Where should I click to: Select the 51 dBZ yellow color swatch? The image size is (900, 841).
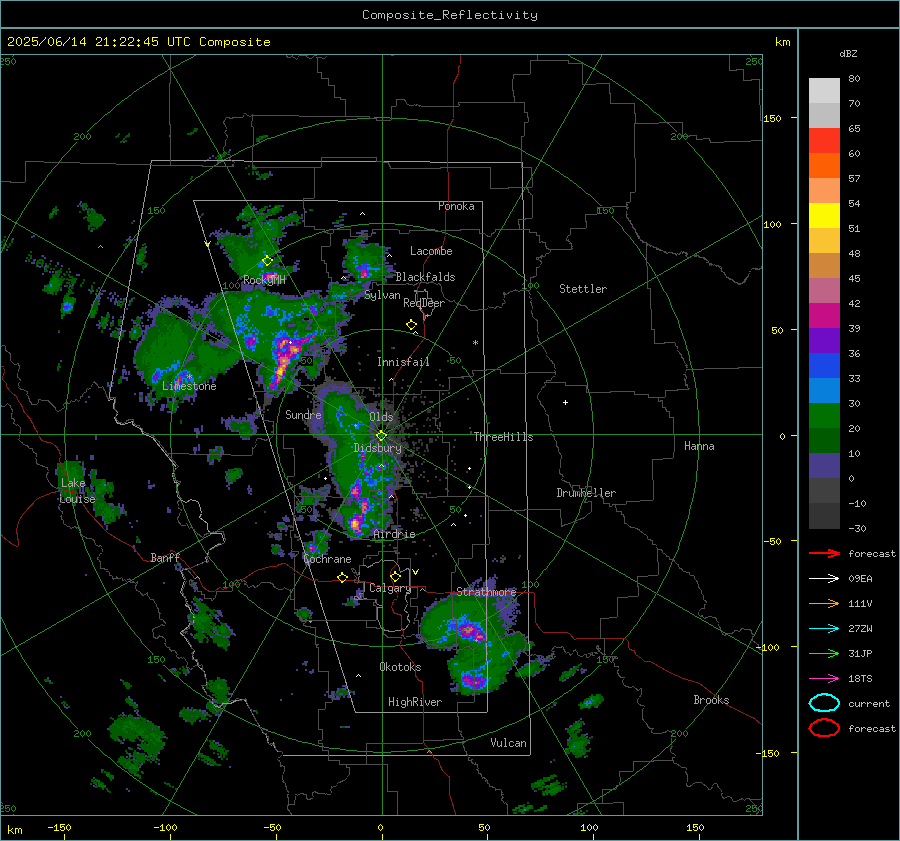(x=824, y=216)
